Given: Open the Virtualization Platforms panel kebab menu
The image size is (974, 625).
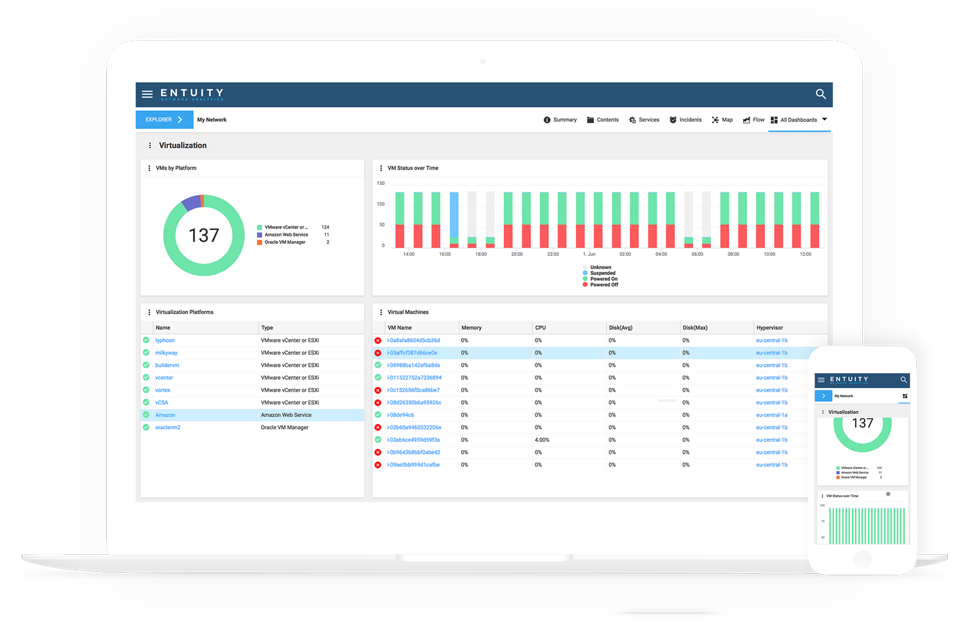Looking at the screenshot, I should tap(149, 312).
